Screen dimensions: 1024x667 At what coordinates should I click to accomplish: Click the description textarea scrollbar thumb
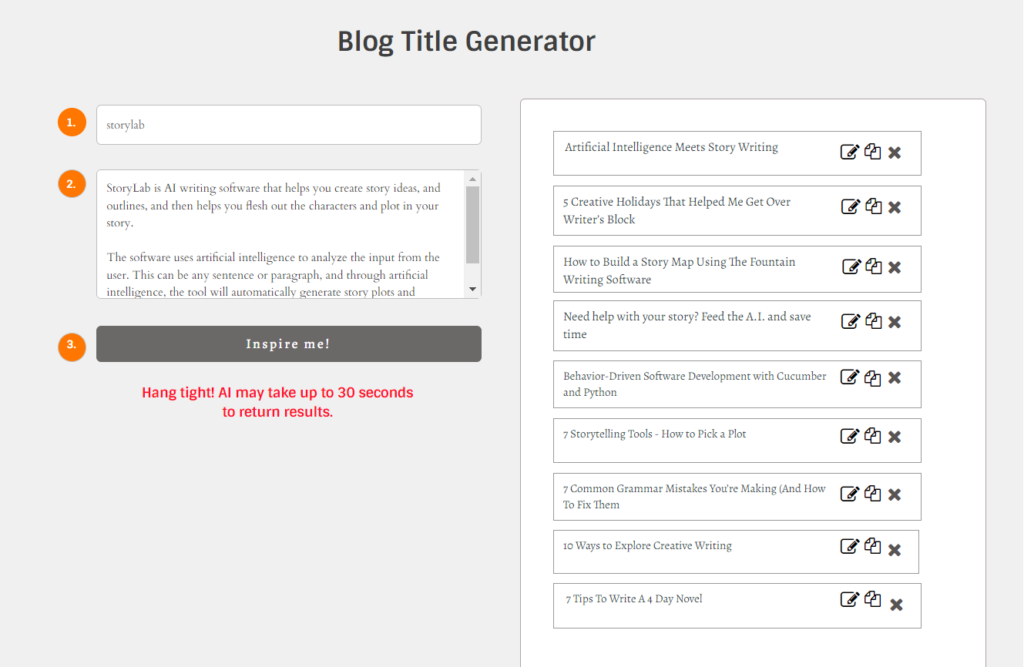click(473, 225)
